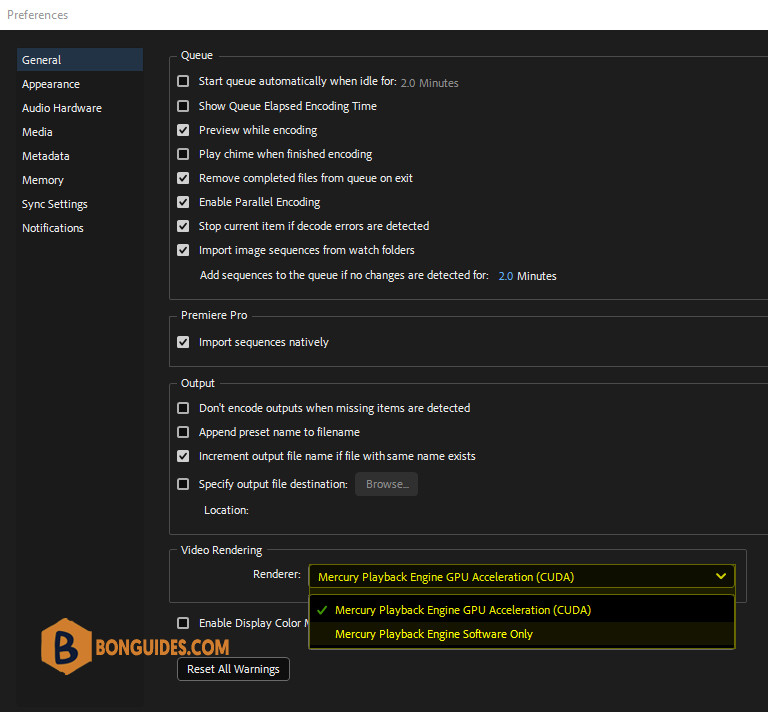This screenshot has height=712, width=768.
Task: Click the Reset All Warnings button
Action: pos(233,669)
